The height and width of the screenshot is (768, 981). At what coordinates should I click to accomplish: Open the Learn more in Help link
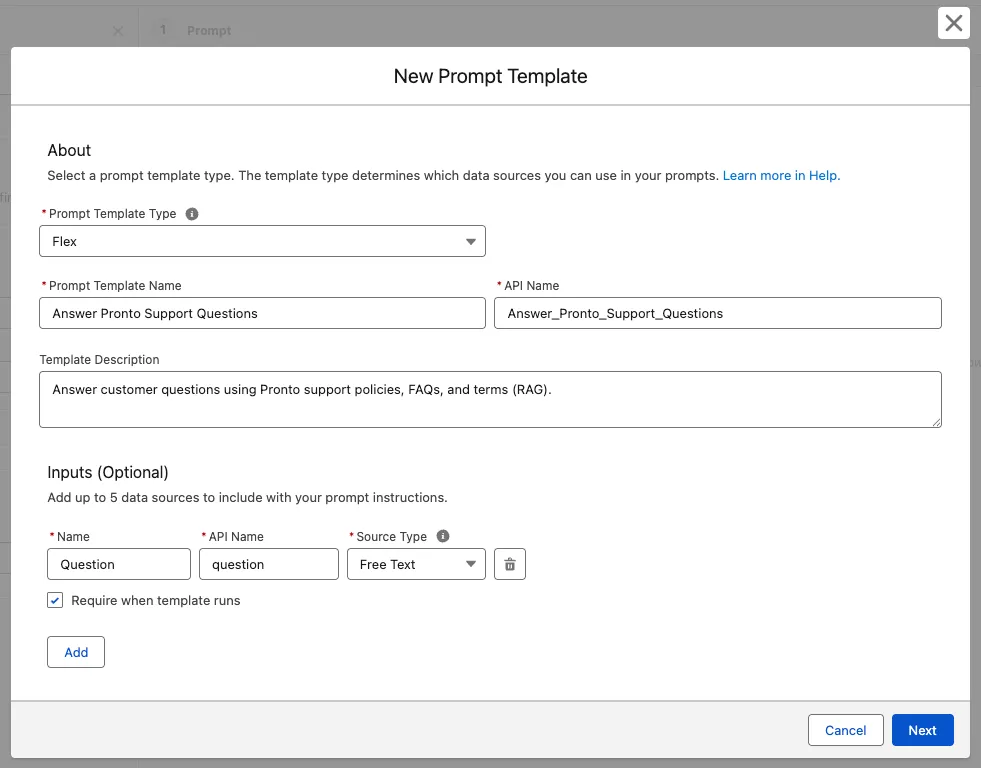click(x=781, y=176)
